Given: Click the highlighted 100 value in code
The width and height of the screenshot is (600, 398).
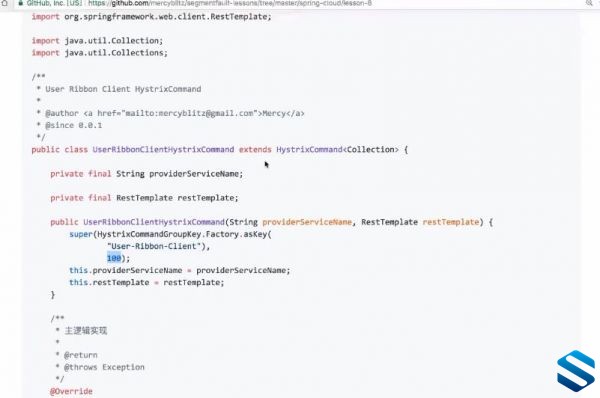Looking at the screenshot, I should (x=114, y=258).
